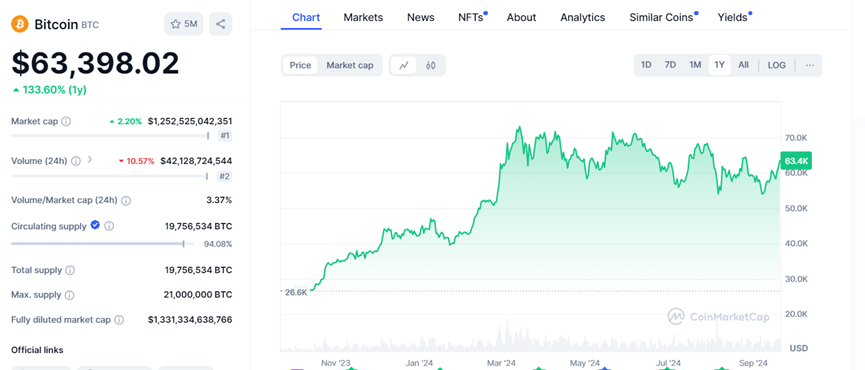This screenshot has width=865, height=370.
Task: Click the 3.37% Volume/Market cap value
Action: (x=219, y=200)
